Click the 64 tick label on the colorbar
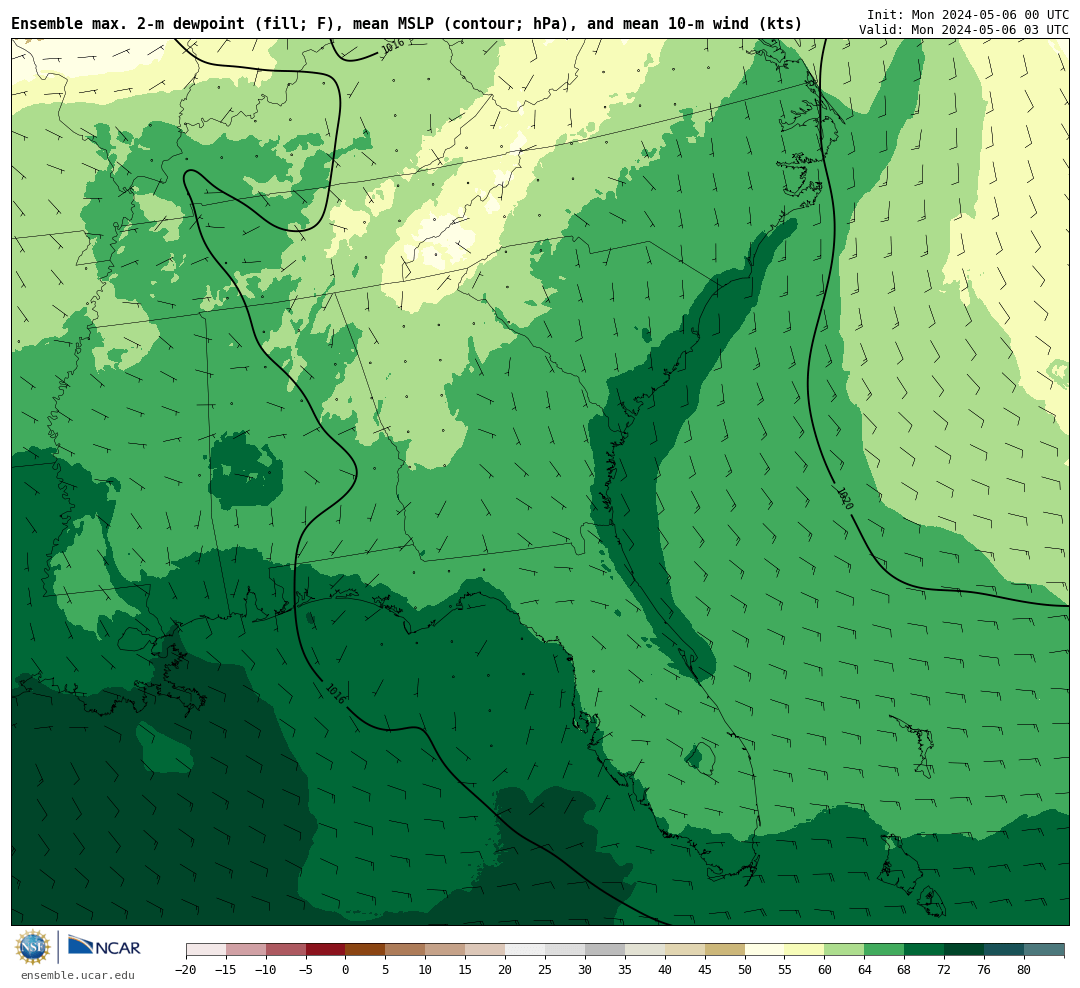Viewport: 1080px width, 988px height. pyautogui.click(x=864, y=970)
